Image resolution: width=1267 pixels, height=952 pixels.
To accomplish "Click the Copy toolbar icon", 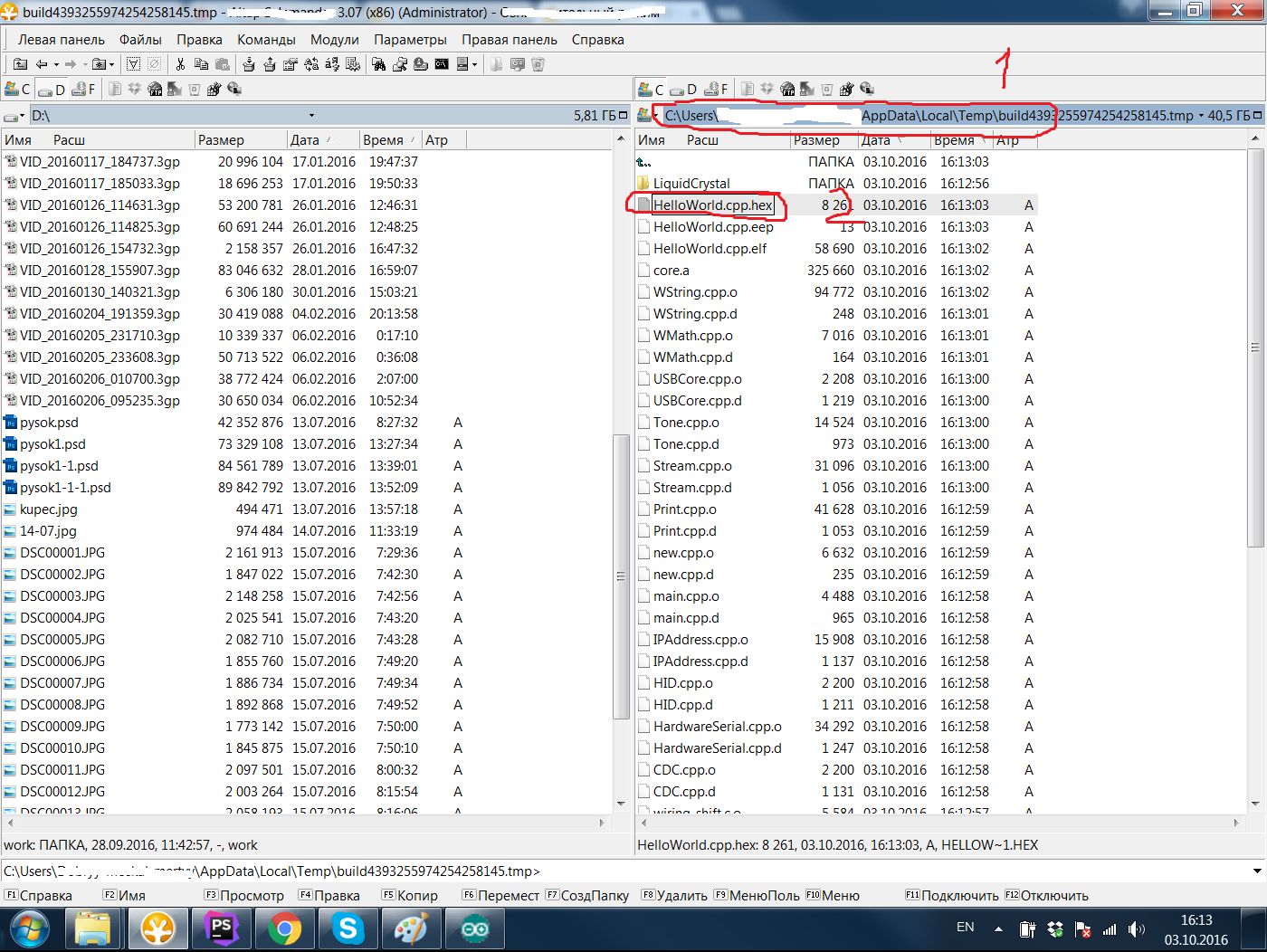I will point(201,64).
